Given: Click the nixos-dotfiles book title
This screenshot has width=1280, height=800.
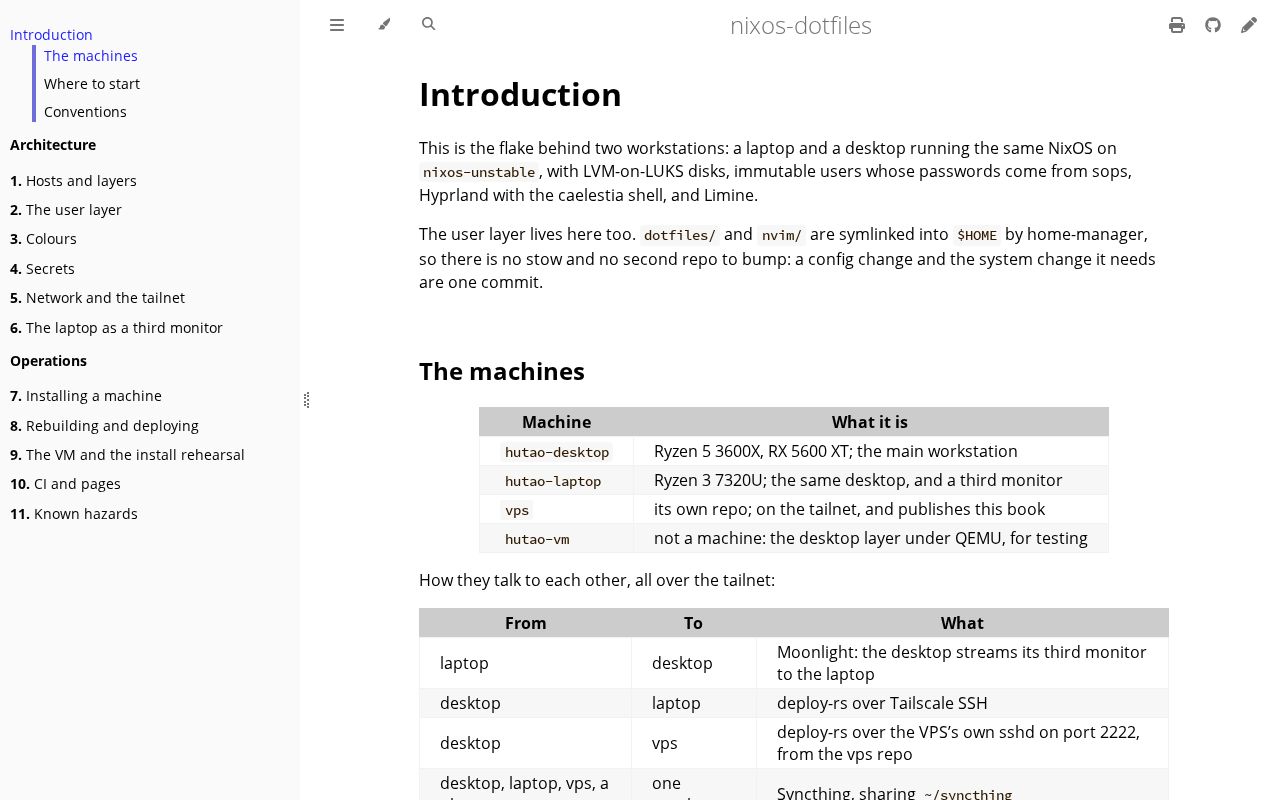Looking at the screenshot, I should [801, 25].
